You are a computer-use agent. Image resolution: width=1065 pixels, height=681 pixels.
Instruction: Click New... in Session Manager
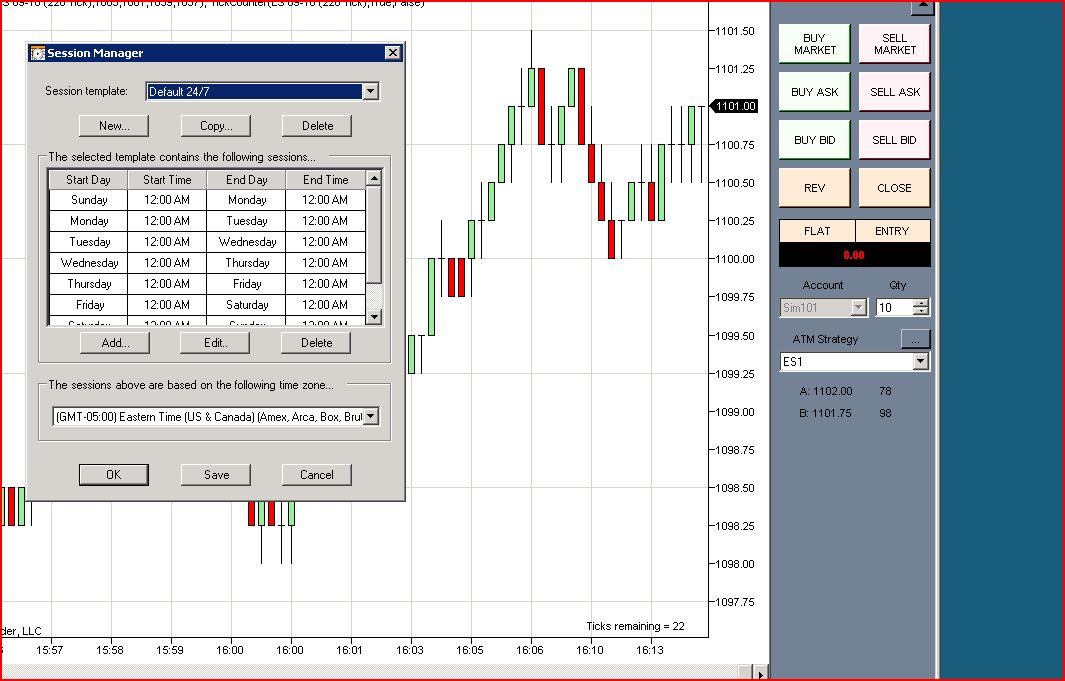[113, 126]
